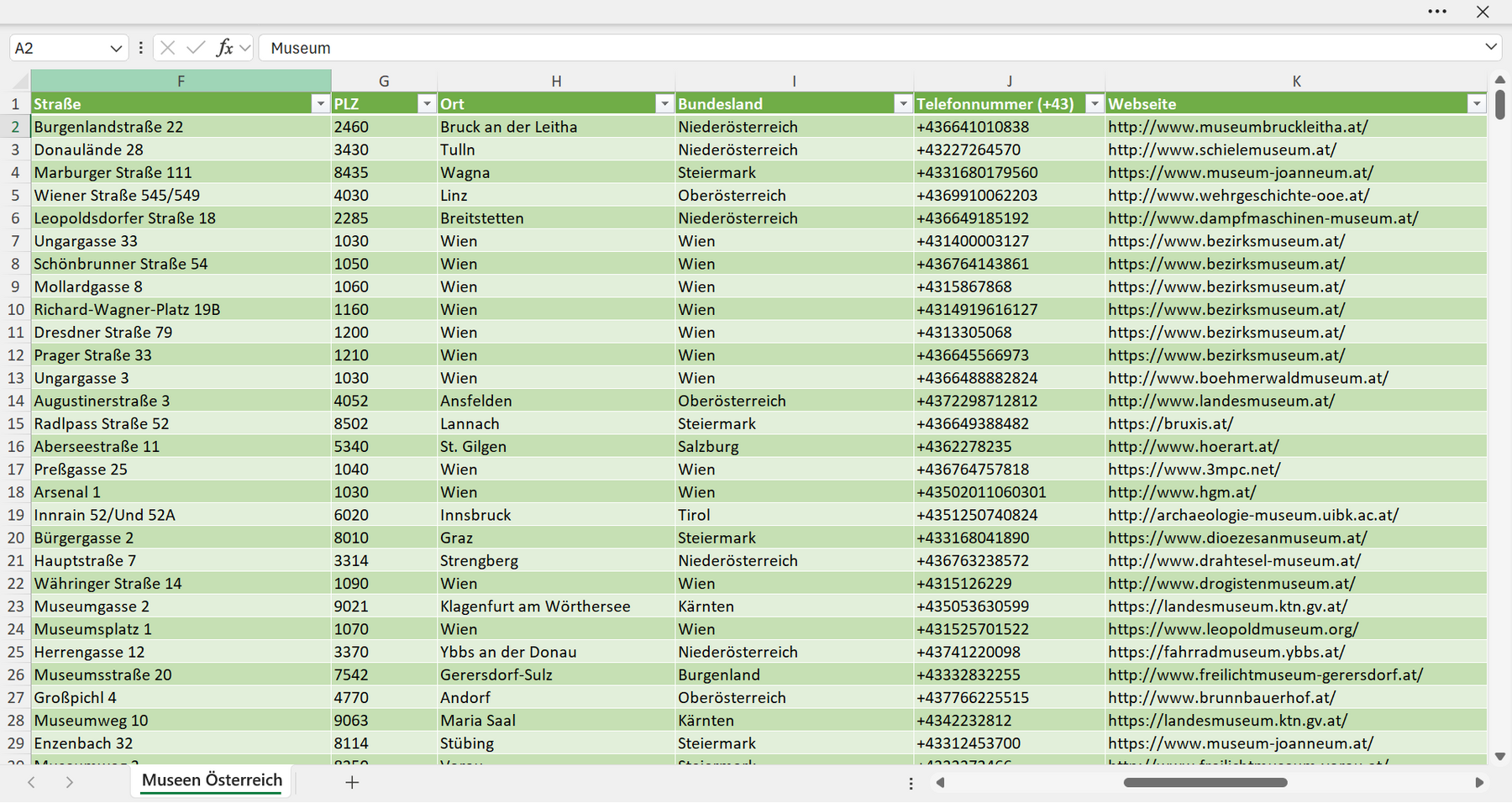1512x803 pixels.
Task: Open the leopoldmuseum.org website link
Action: coord(1232,629)
